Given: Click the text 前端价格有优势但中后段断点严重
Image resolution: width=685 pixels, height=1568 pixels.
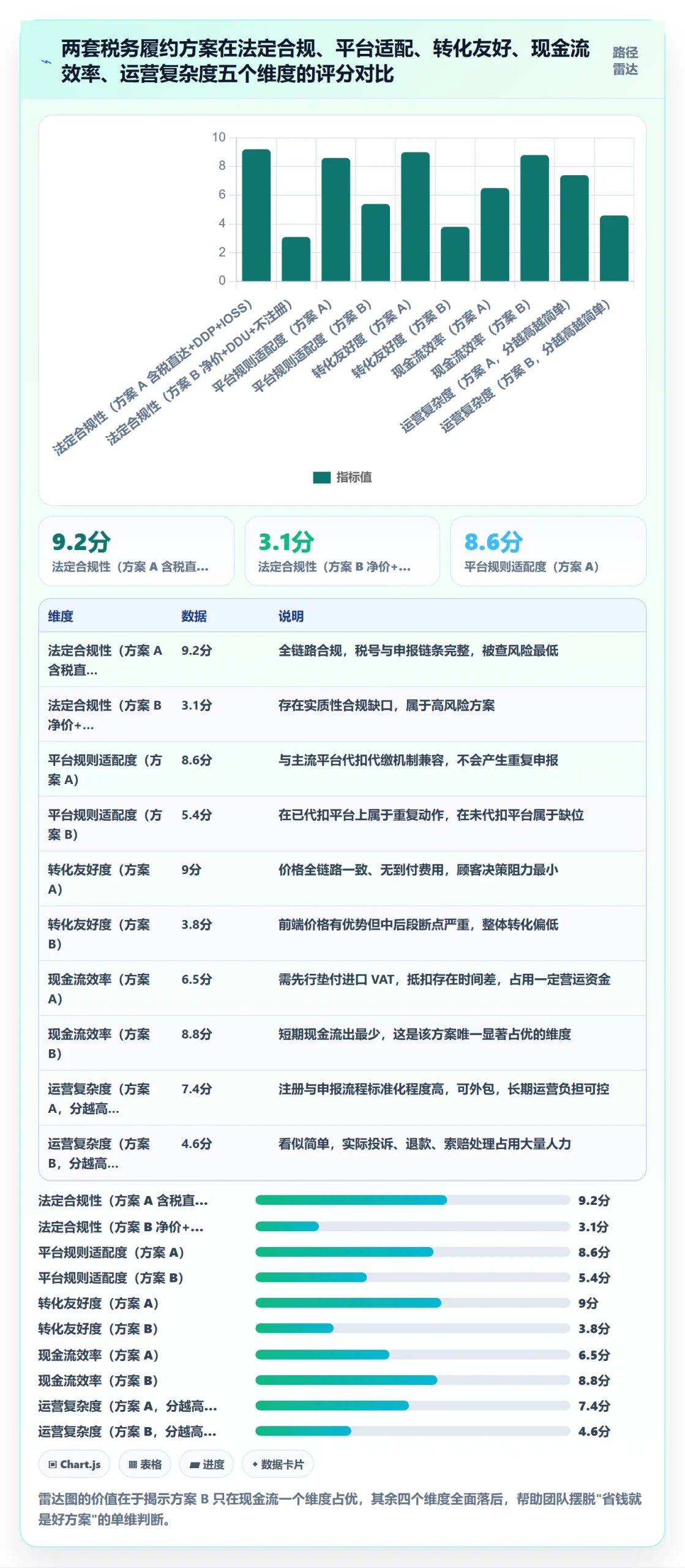Looking at the screenshot, I should (374, 925).
